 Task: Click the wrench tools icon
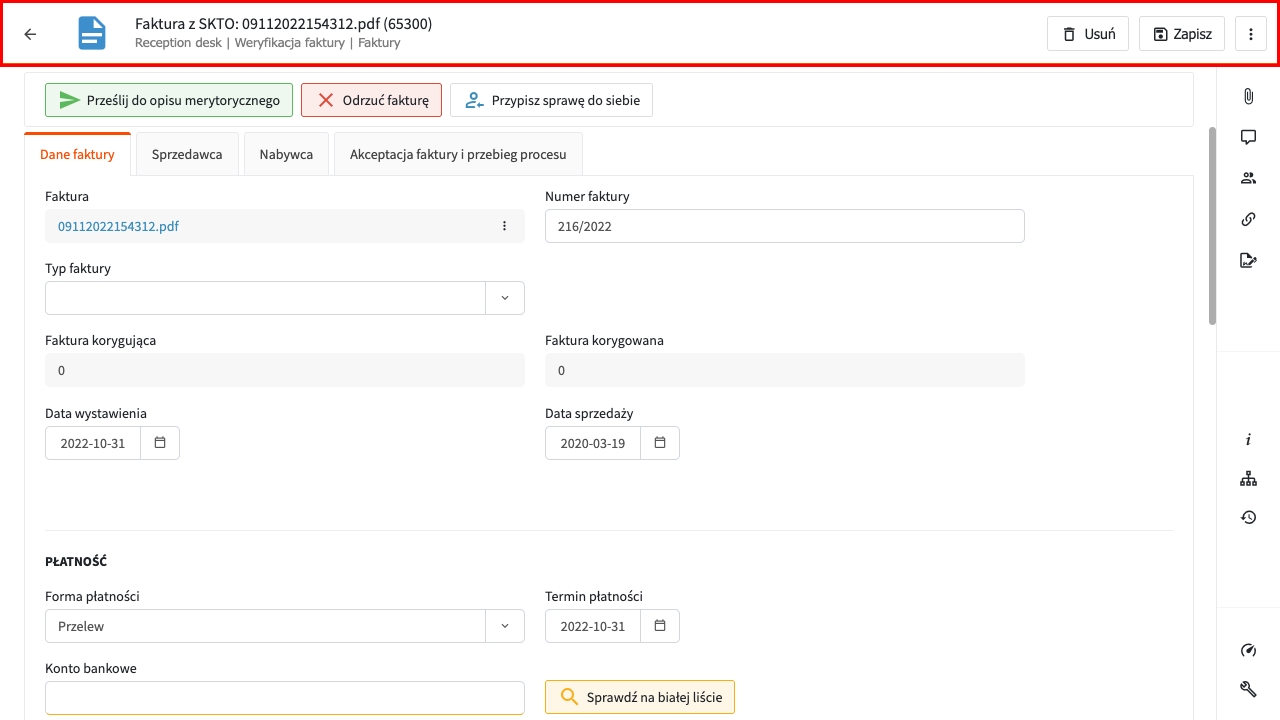pyautogui.click(x=1248, y=688)
